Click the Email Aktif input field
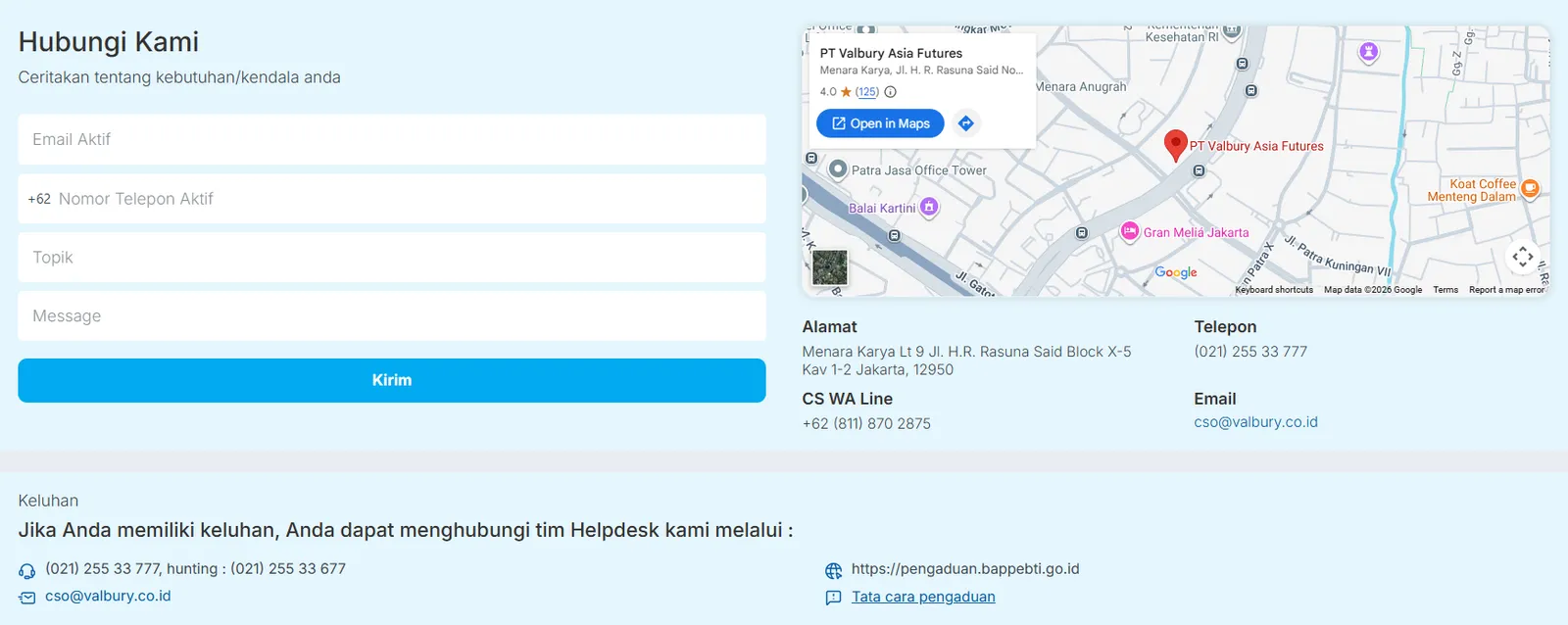Image resolution: width=1568 pixels, height=625 pixels. 392,139
